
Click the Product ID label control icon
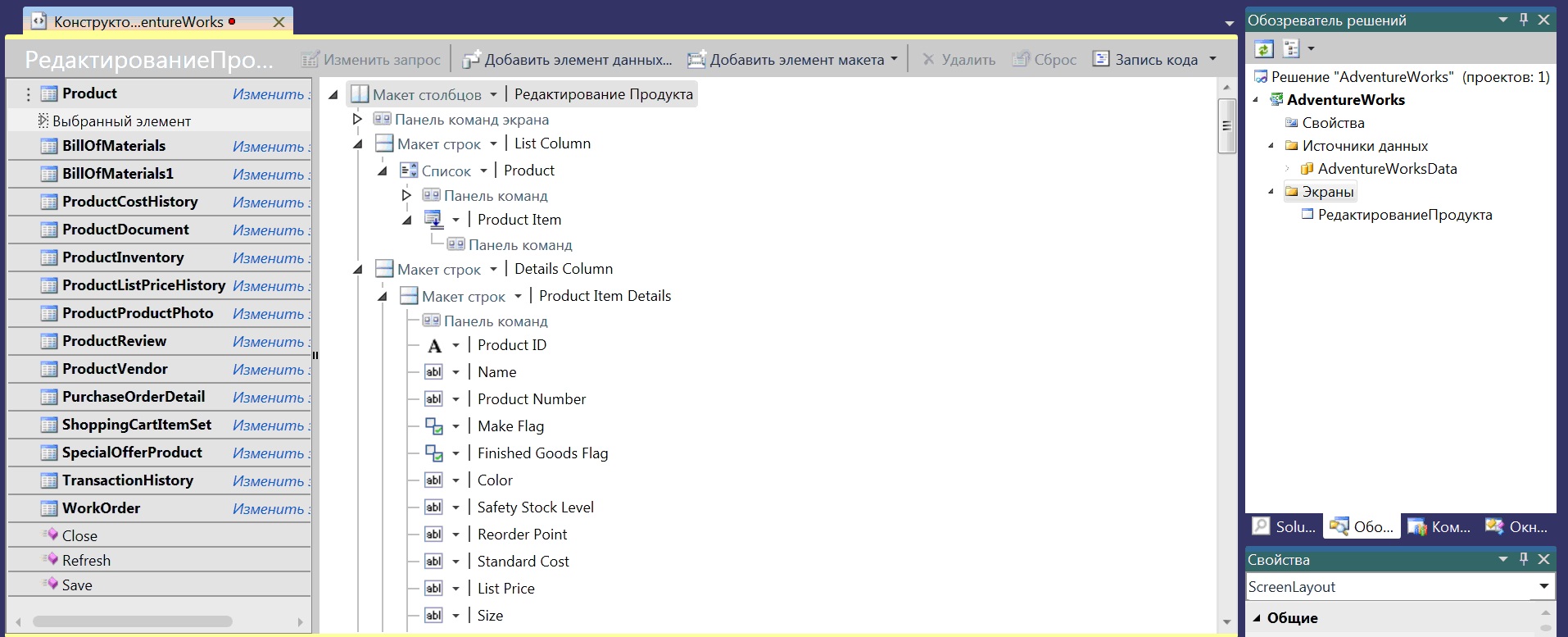[x=434, y=346]
